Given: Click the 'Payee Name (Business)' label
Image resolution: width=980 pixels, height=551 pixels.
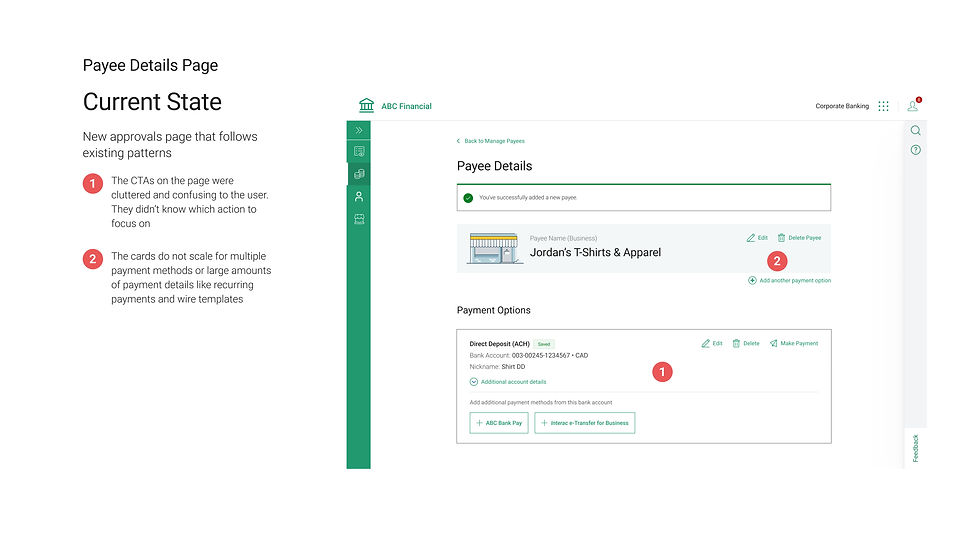Looking at the screenshot, I should pyautogui.click(x=563, y=238).
